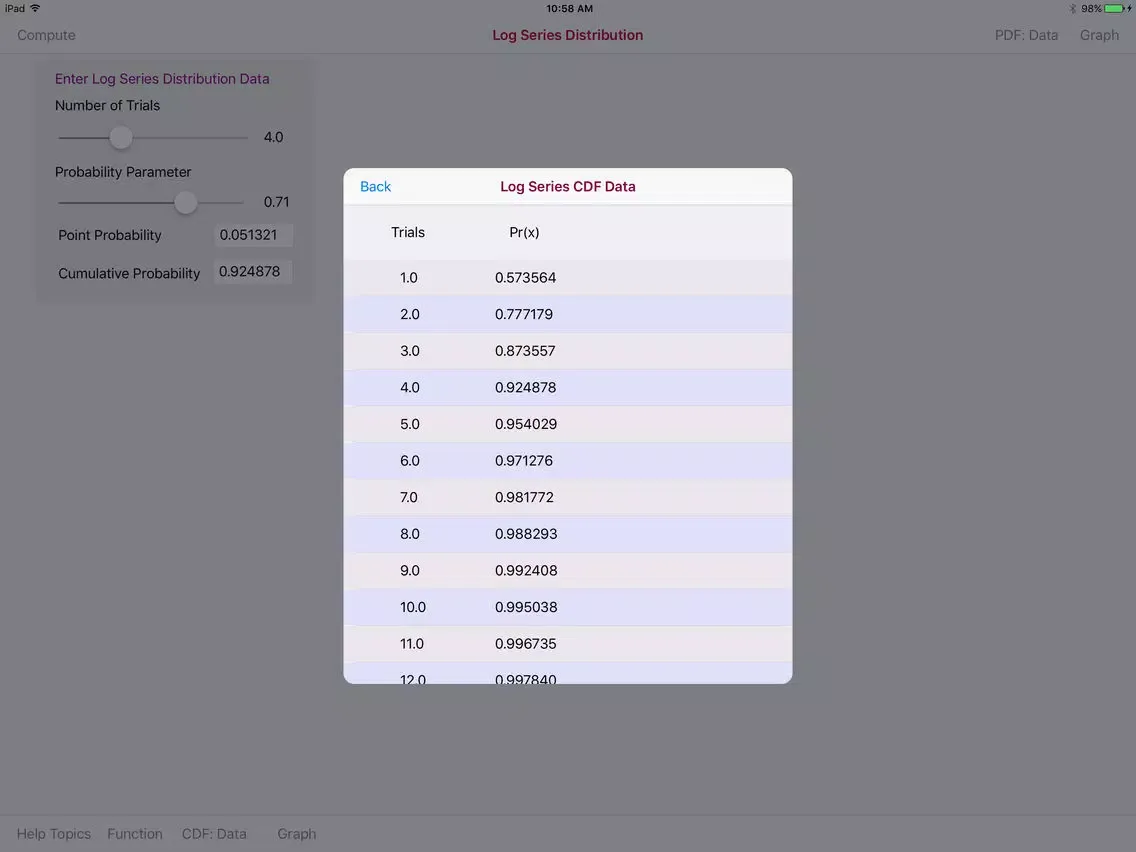Image resolution: width=1136 pixels, height=852 pixels.
Task: Select the value 0.573564
Action: point(525,277)
